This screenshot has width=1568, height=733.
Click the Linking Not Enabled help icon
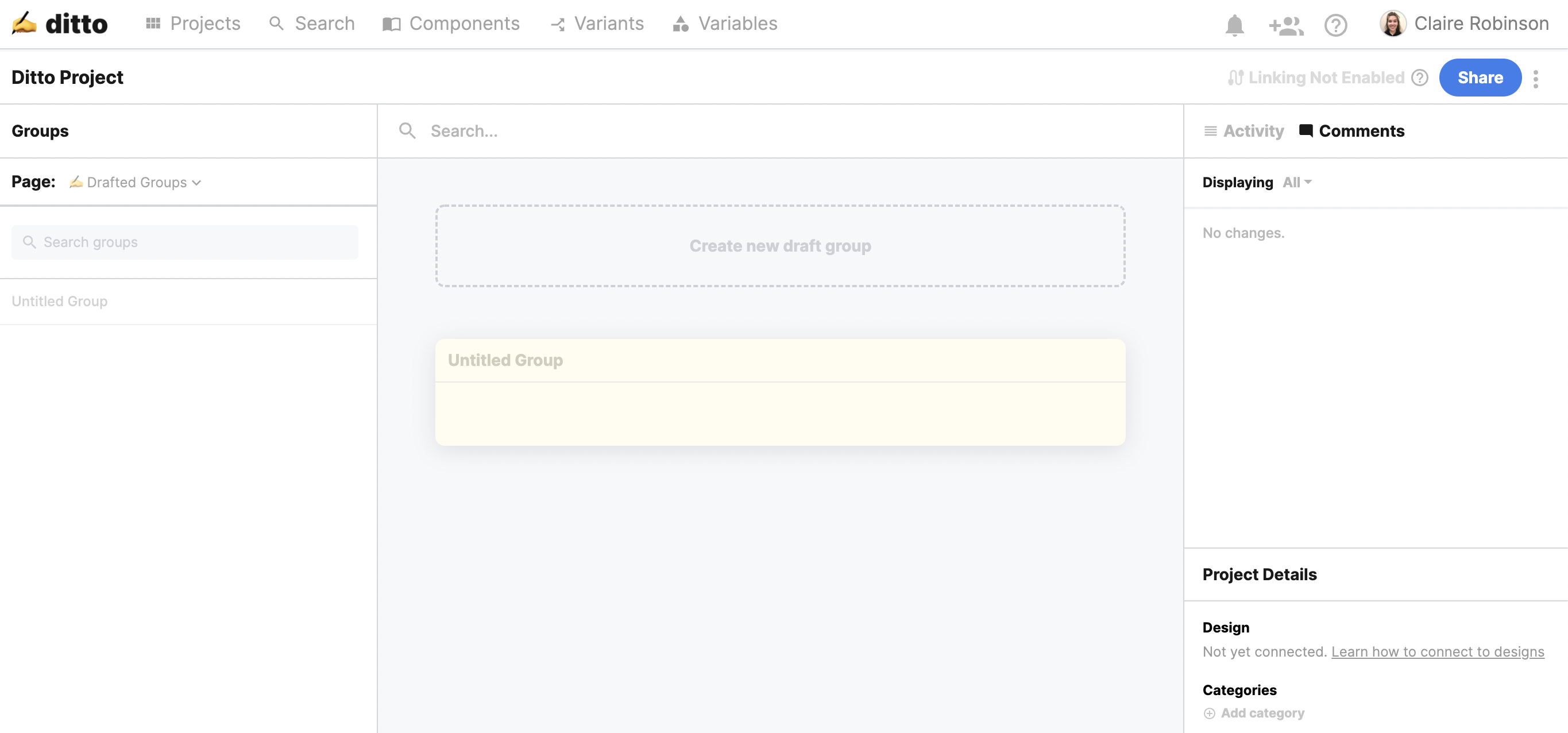tap(1419, 78)
